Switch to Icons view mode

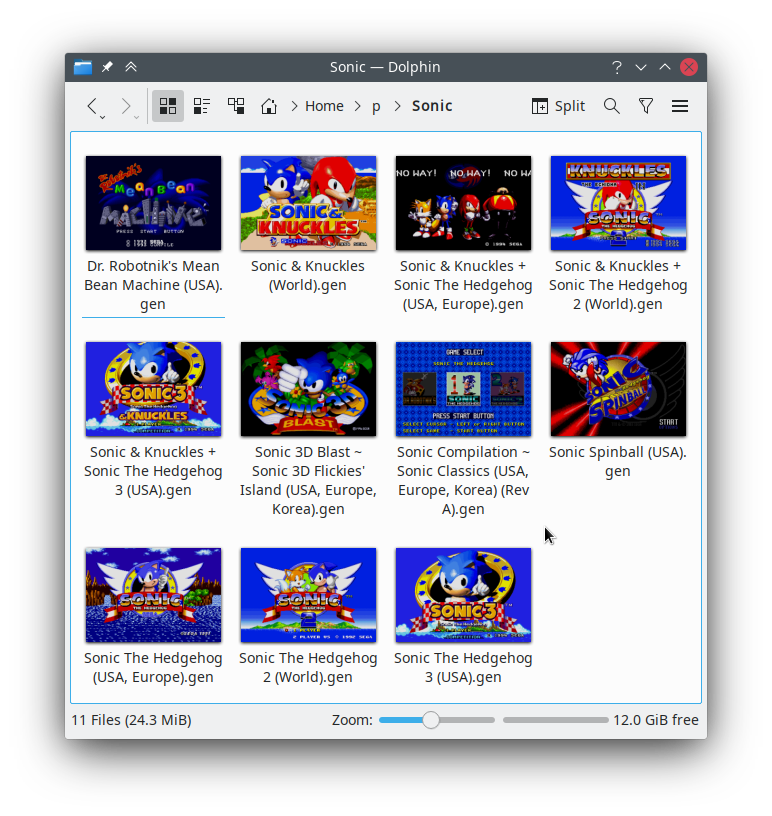coord(168,106)
